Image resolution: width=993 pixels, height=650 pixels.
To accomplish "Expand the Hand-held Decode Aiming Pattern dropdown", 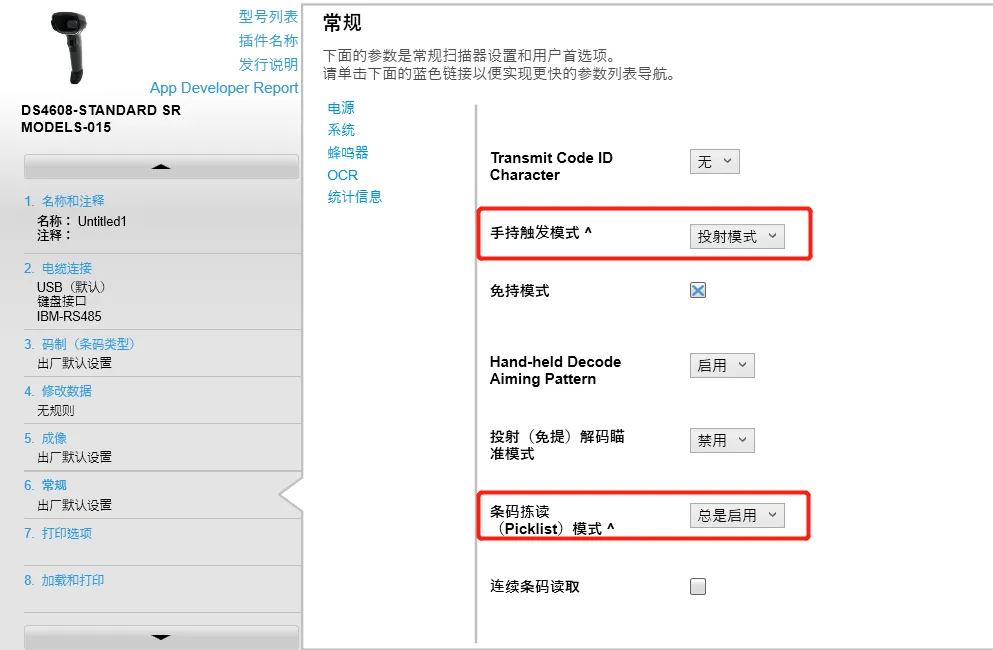I will (x=721, y=366).
